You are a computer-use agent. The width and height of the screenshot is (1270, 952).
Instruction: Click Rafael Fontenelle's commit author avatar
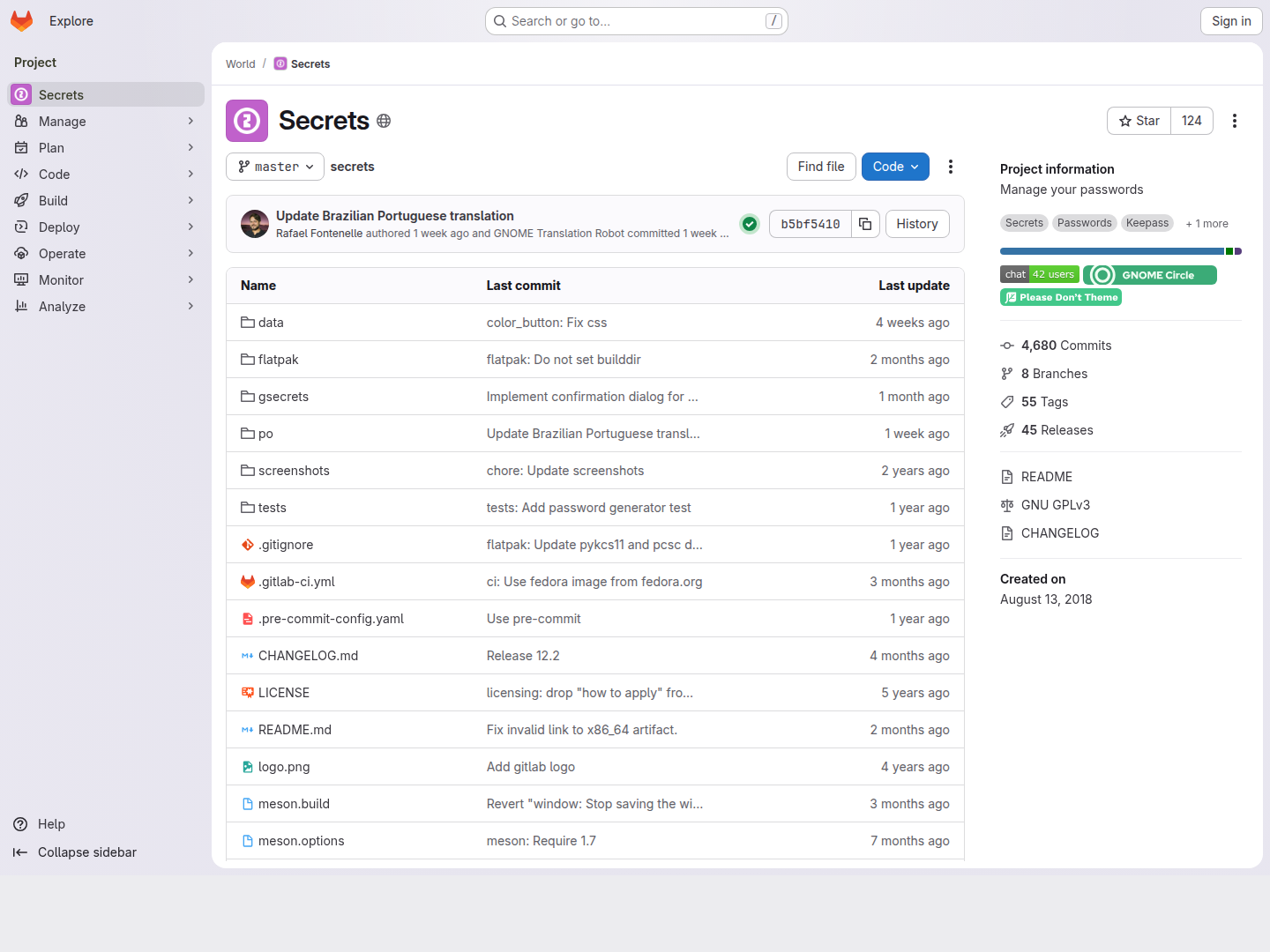(255, 224)
